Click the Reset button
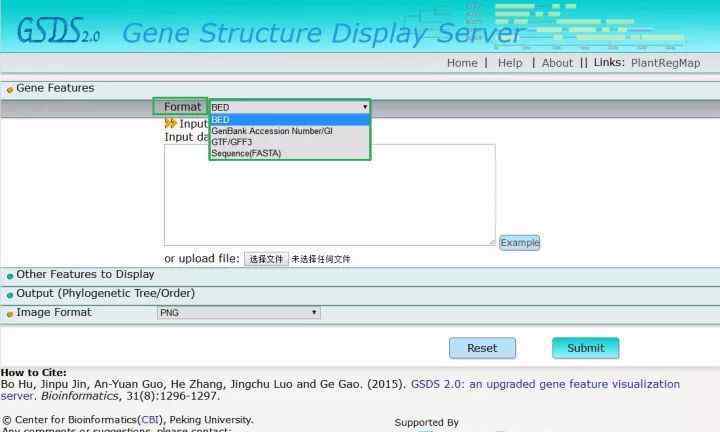The width and height of the screenshot is (720, 432). coord(482,348)
